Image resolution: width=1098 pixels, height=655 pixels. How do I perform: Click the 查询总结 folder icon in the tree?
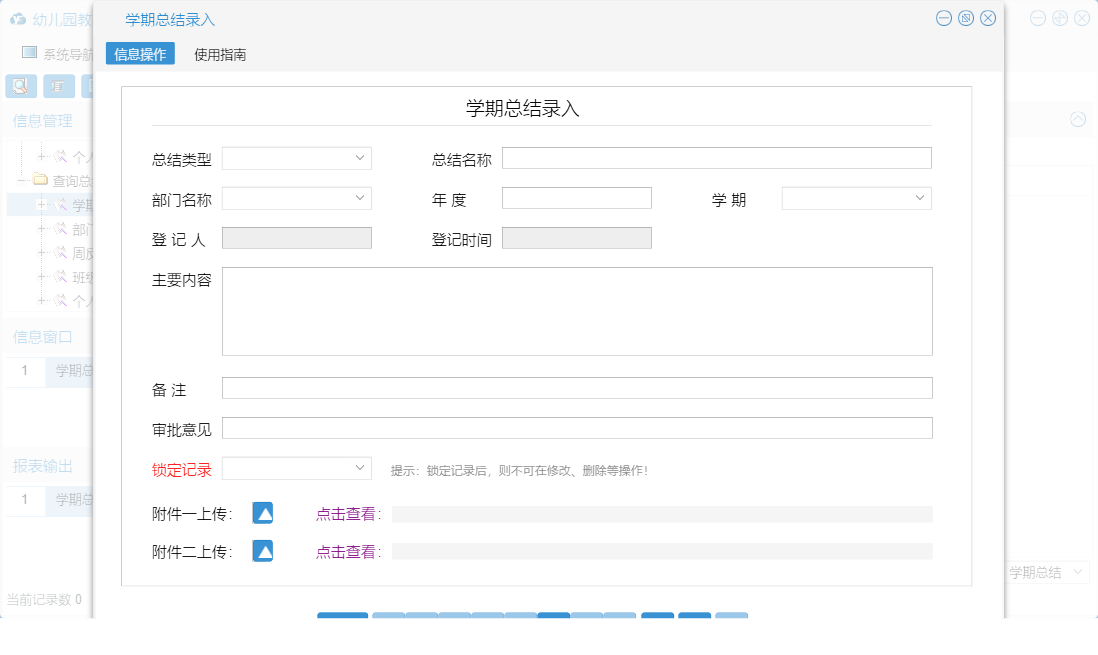tap(40, 180)
